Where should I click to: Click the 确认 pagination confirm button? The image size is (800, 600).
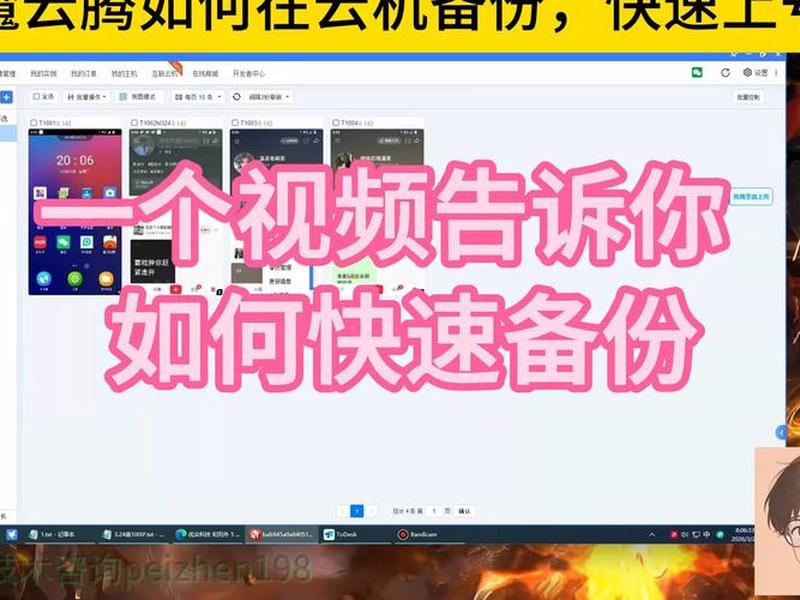point(464,511)
